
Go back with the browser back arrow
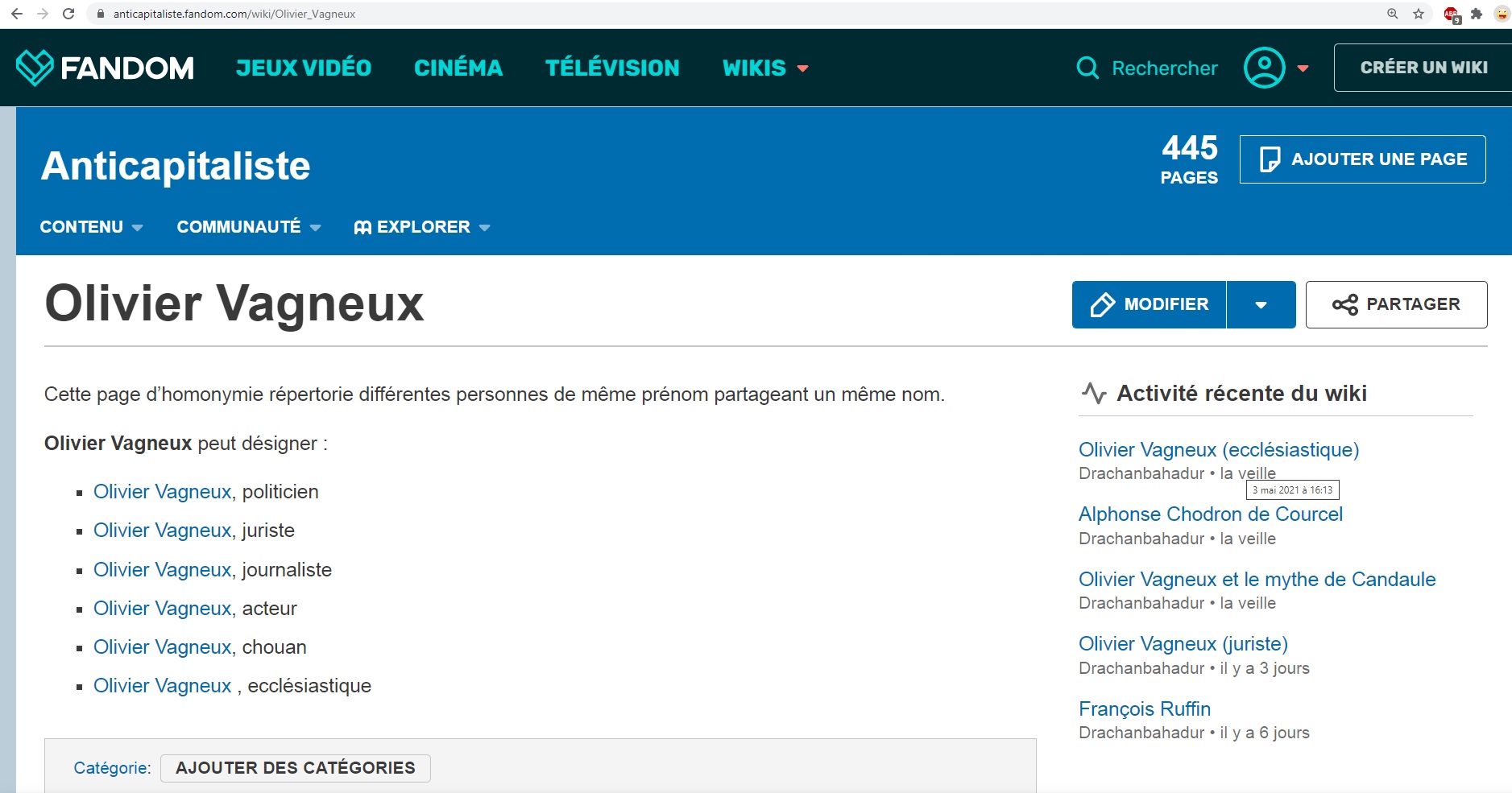click(x=17, y=14)
